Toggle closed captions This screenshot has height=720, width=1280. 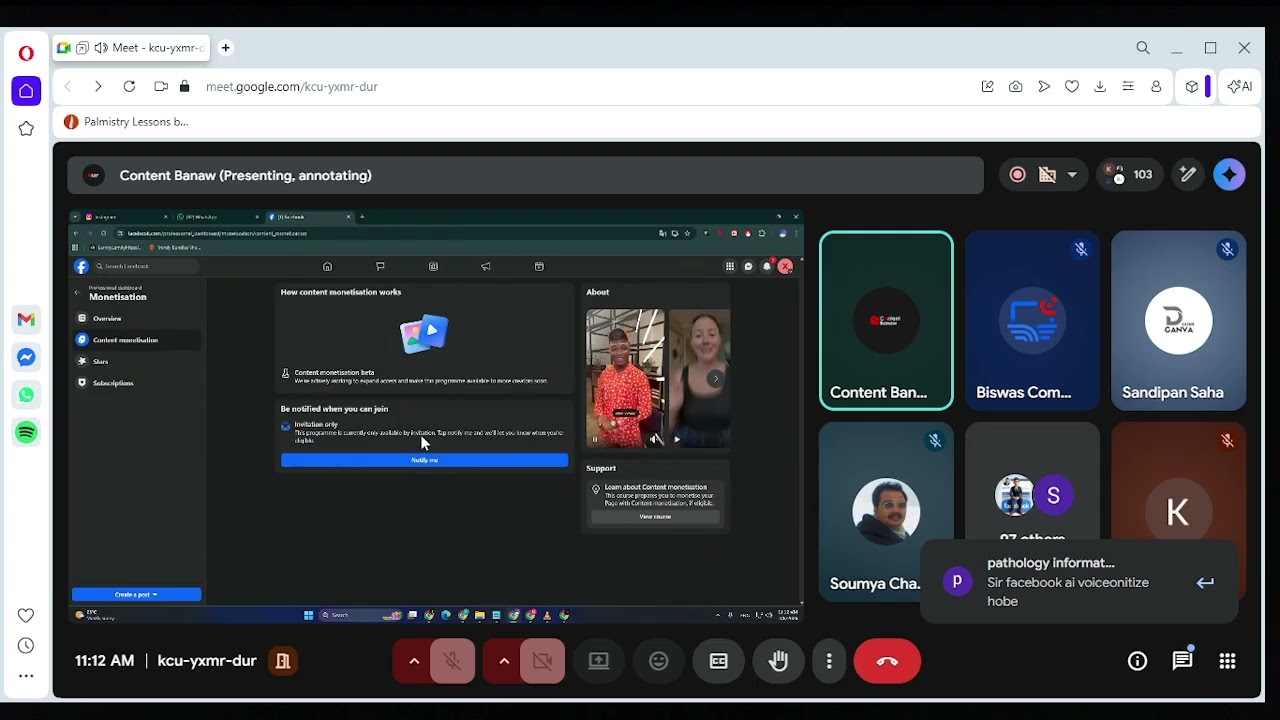pyautogui.click(x=718, y=661)
